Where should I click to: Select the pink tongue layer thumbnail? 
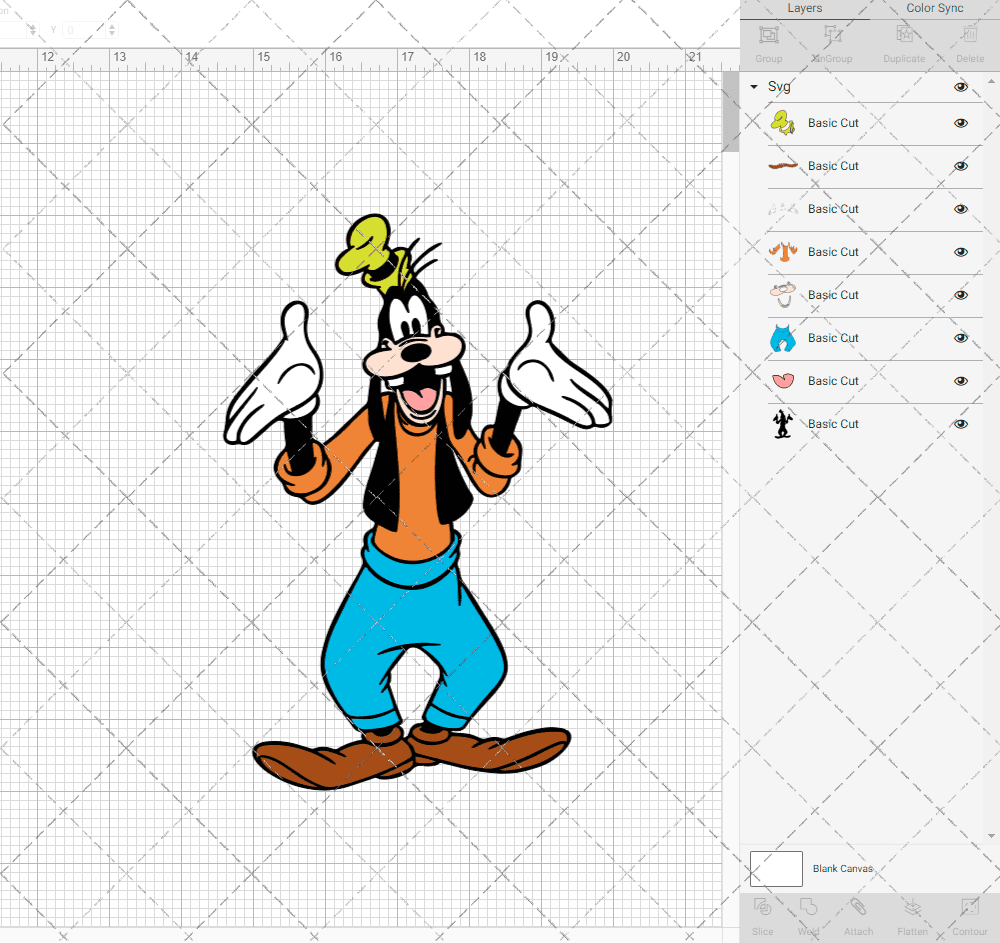pos(783,381)
